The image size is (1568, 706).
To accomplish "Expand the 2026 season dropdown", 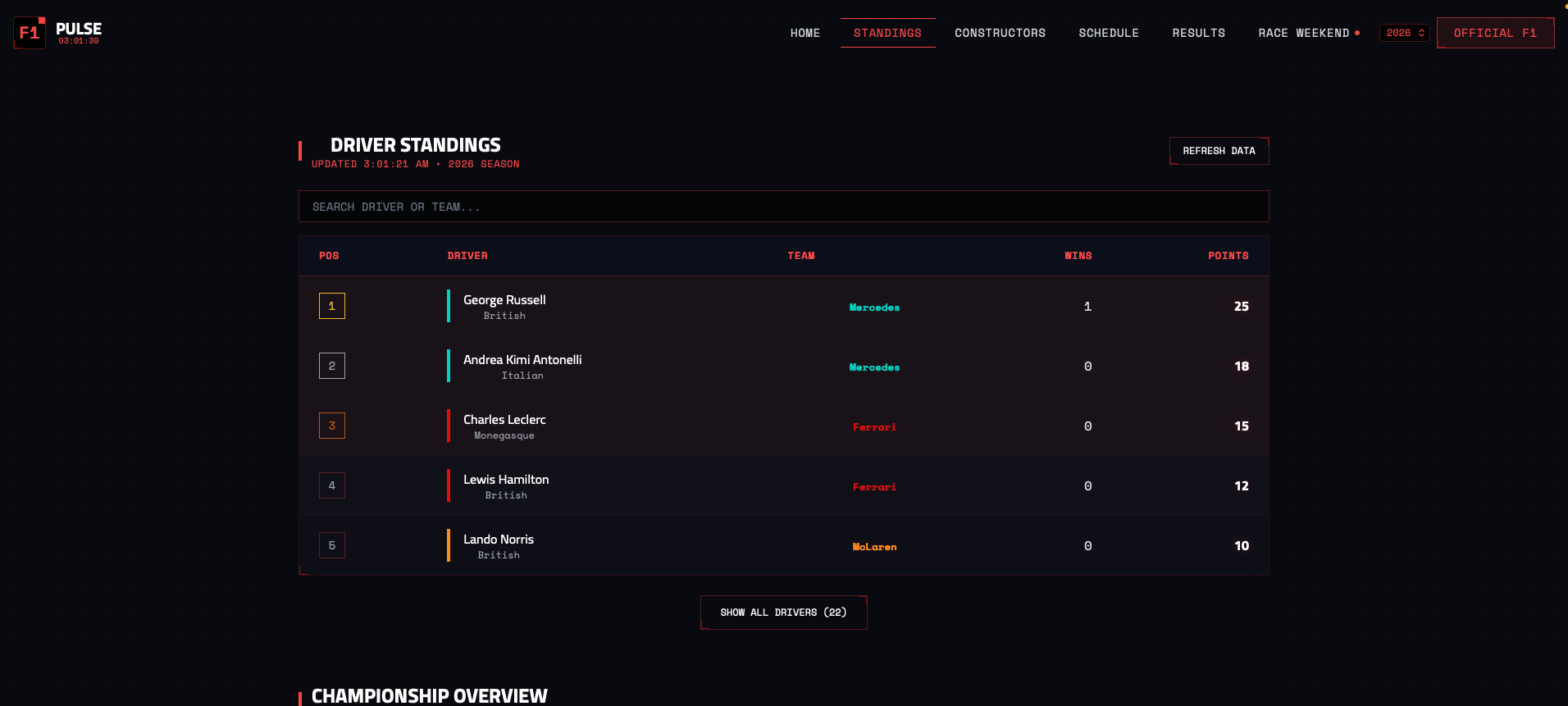I will [x=1405, y=33].
